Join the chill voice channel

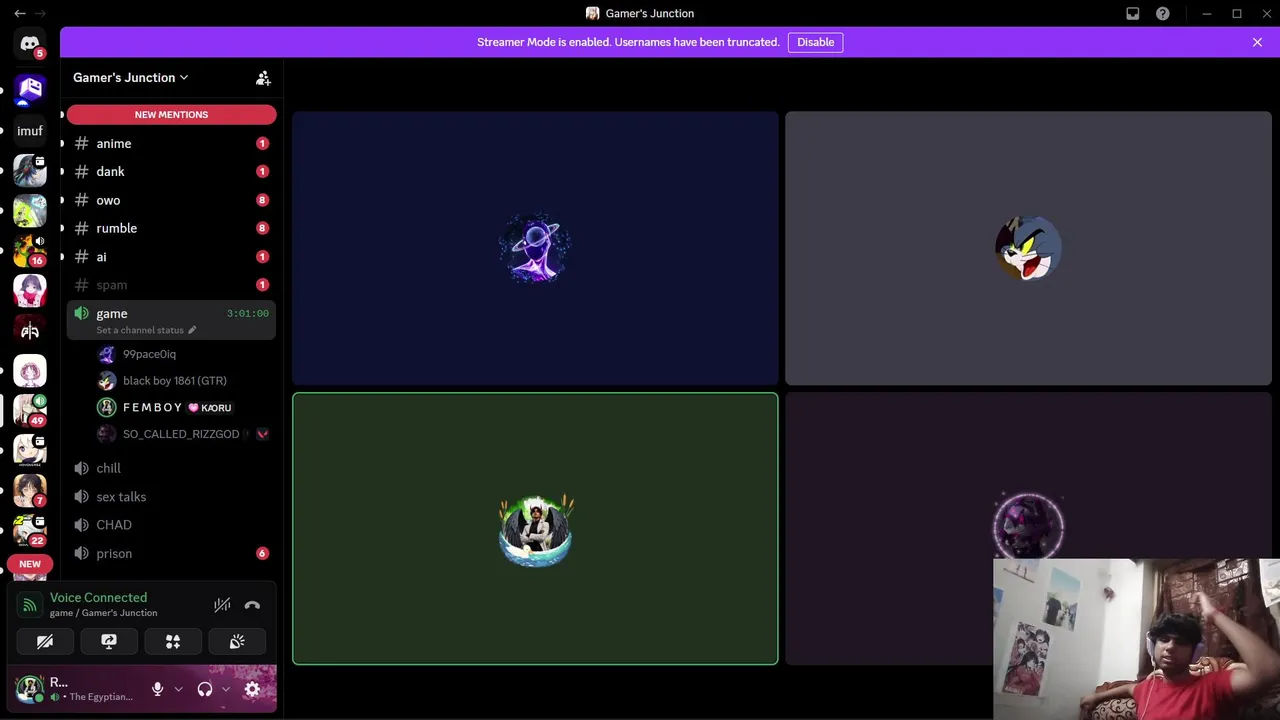click(171, 468)
